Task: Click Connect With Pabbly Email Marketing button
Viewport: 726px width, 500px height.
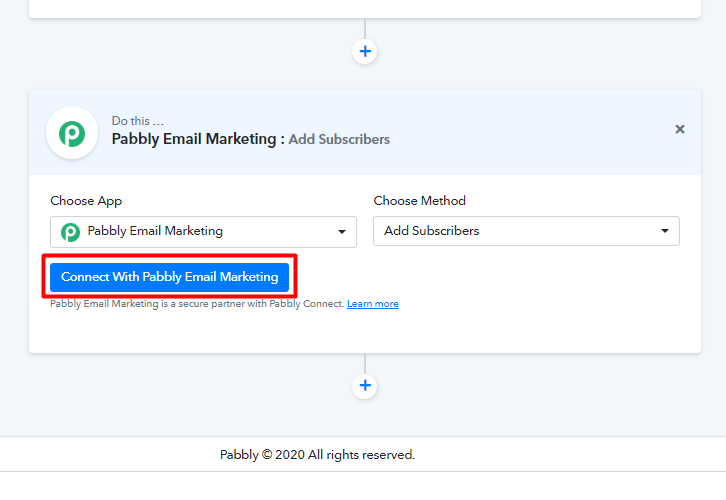Action: (169, 277)
